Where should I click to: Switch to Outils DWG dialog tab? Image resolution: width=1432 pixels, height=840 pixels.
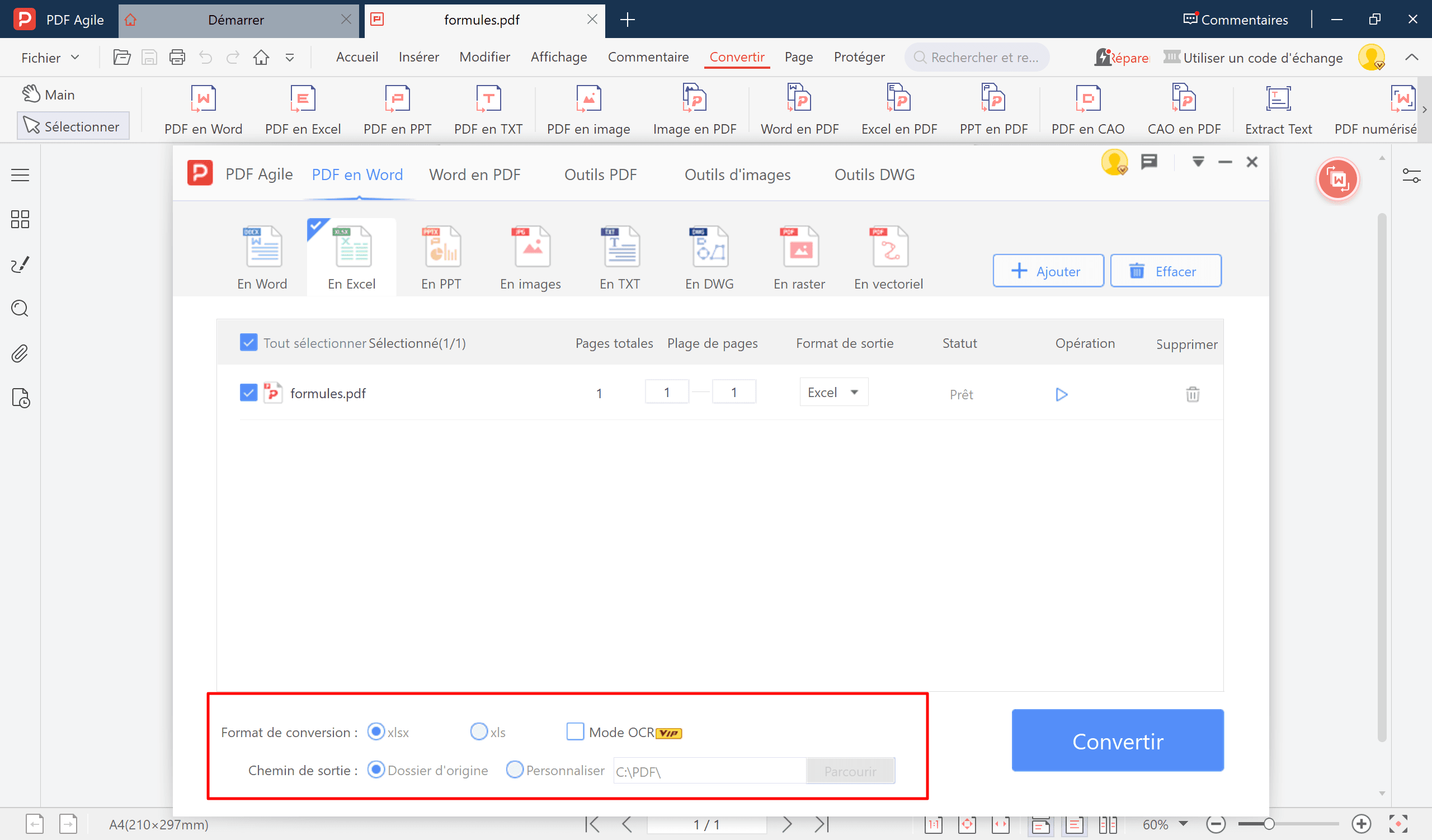click(x=874, y=175)
